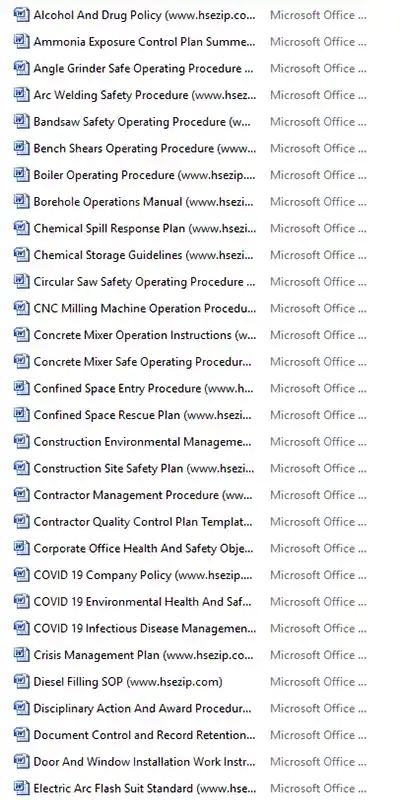Select file Chemical Spill Response Plan
The width and height of the screenshot is (400, 800).
[145, 228]
